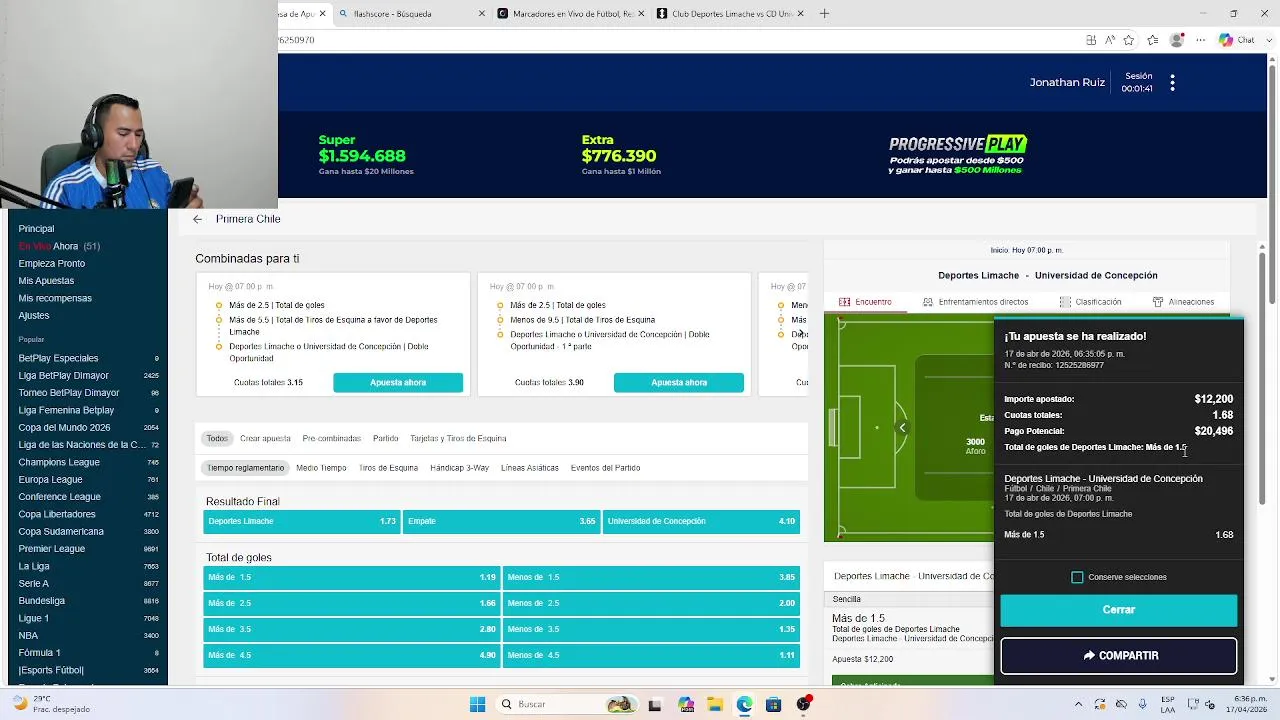Click the previous arrow on the pitch widget
This screenshot has height=720, width=1280.
[902, 428]
